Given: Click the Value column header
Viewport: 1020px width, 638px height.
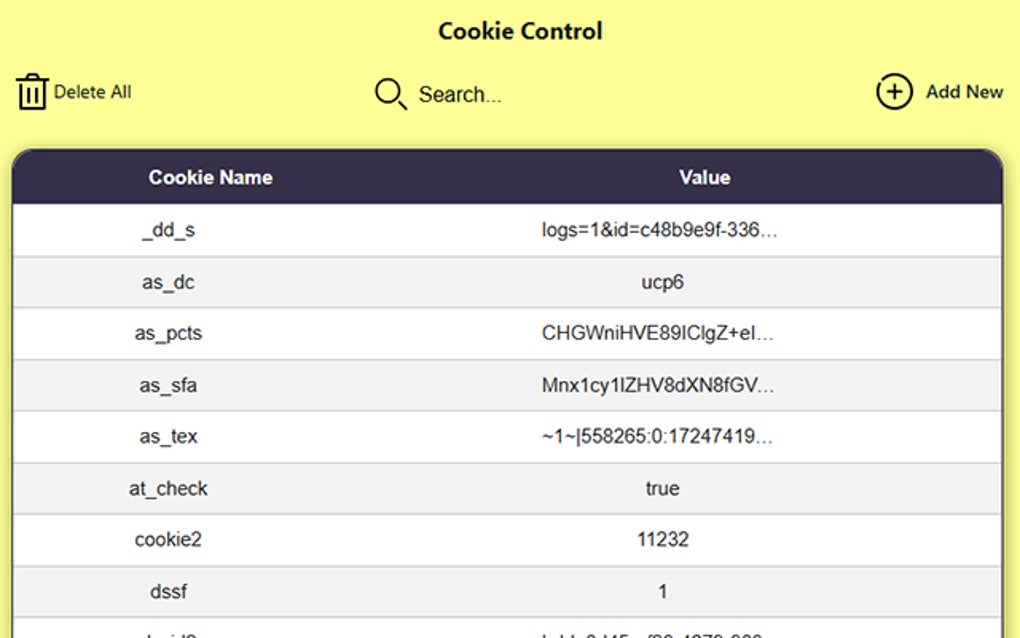Looking at the screenshot, I should click(704, 178).
